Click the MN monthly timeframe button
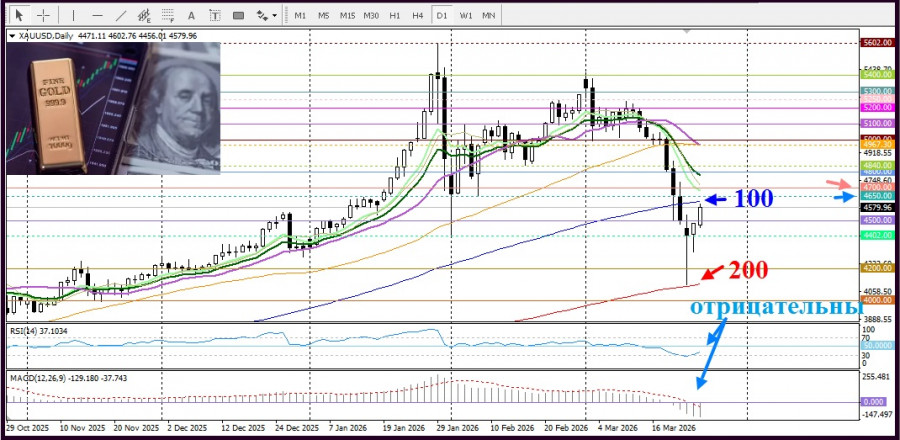The height and width of the screenshot is (440, 900). (x=488, y=16)
